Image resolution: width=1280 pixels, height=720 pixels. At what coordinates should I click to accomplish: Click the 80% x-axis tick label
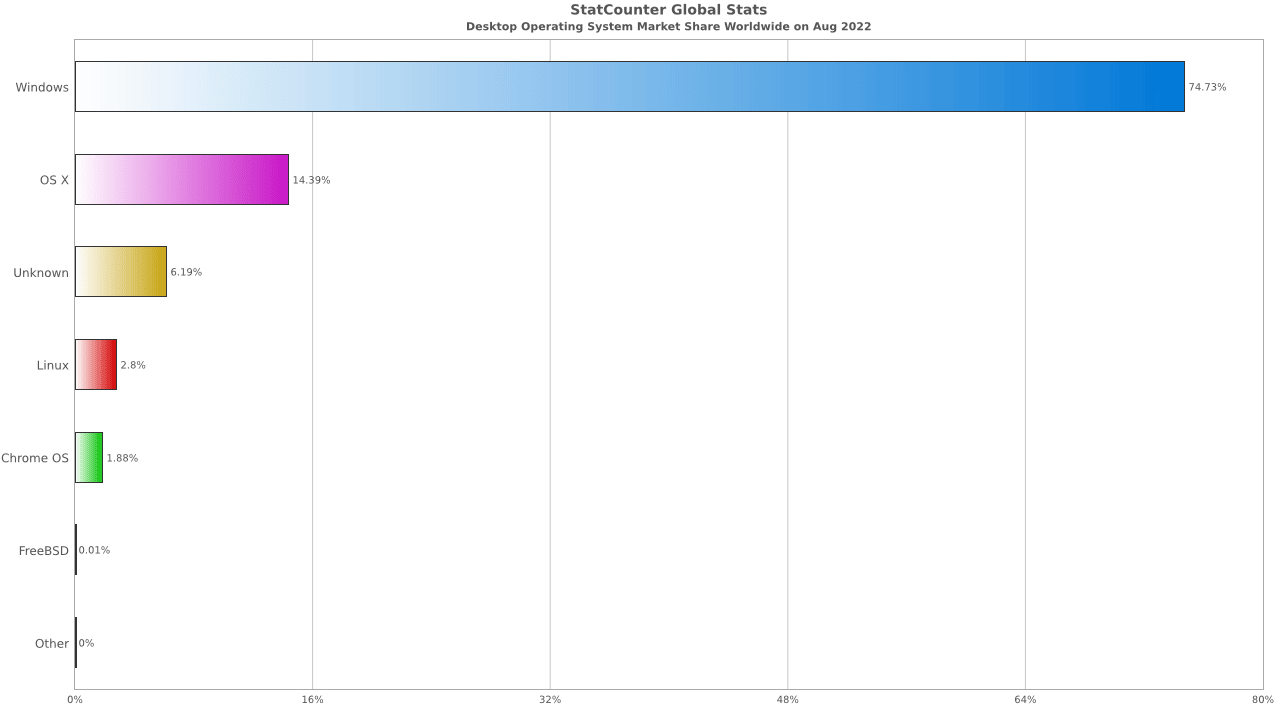(x=1262, y=699)
